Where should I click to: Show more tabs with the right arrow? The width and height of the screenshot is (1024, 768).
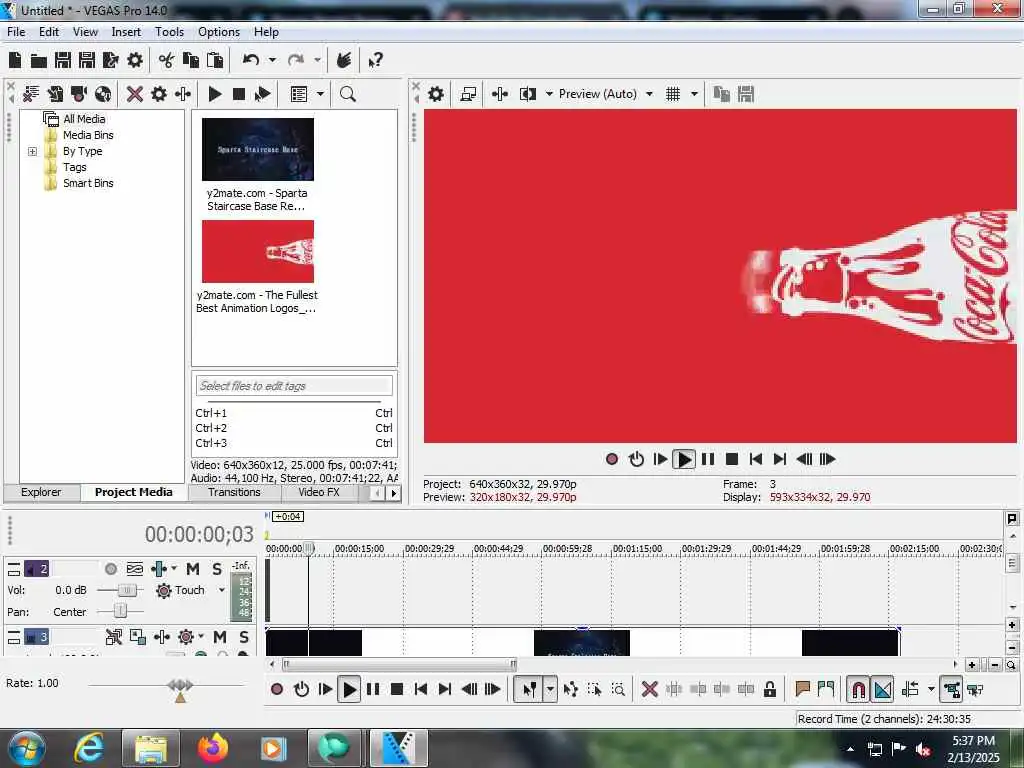[393, 494]
